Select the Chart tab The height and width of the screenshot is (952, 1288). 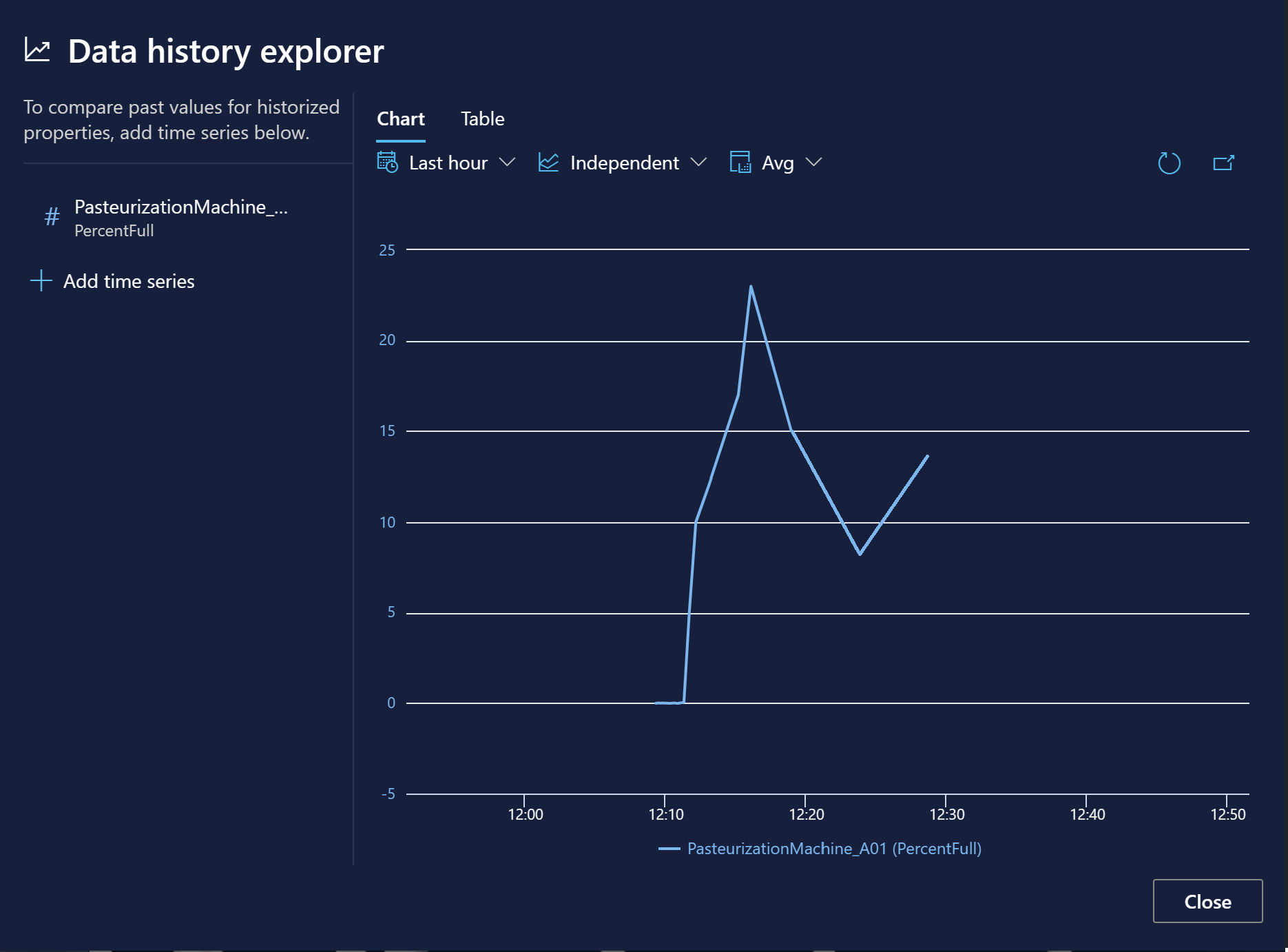tap(401, 119)
